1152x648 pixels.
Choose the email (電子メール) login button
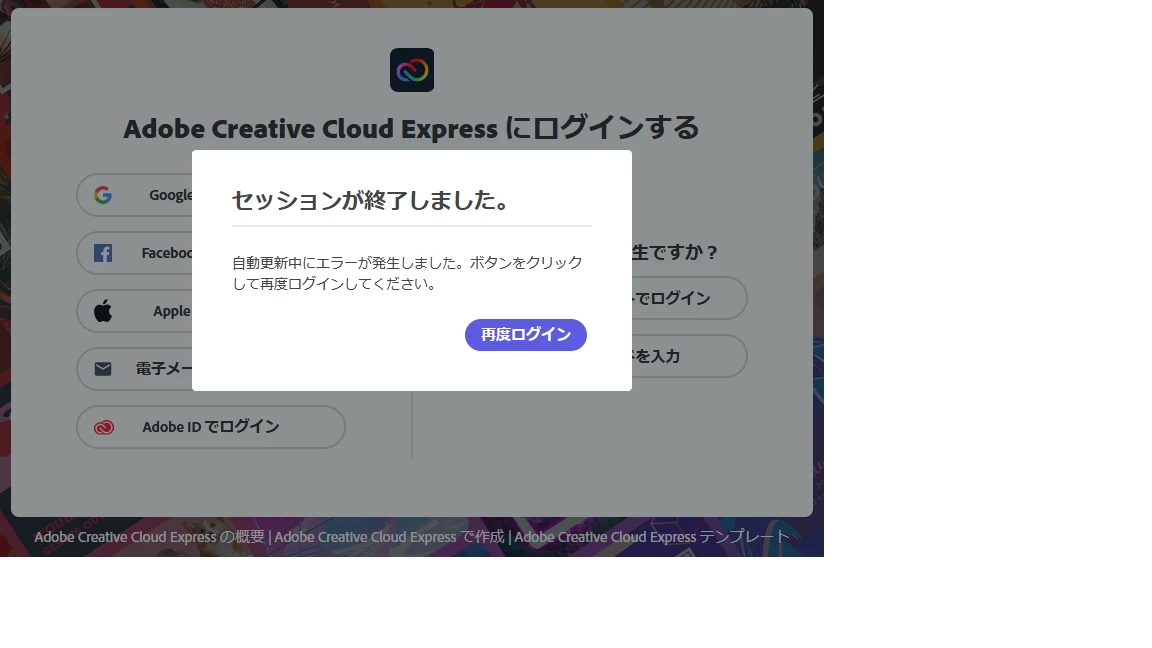coord(135,369)
